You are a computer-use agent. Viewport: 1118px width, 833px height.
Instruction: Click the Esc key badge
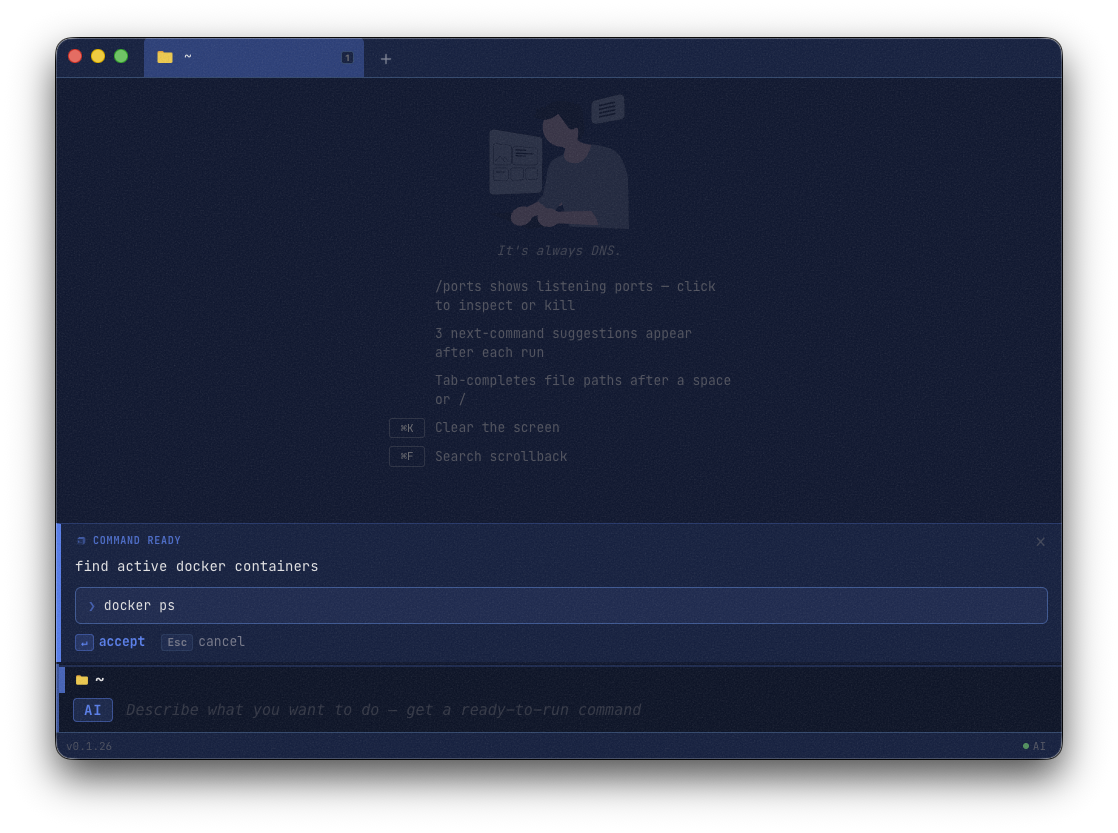coord(177,643)
